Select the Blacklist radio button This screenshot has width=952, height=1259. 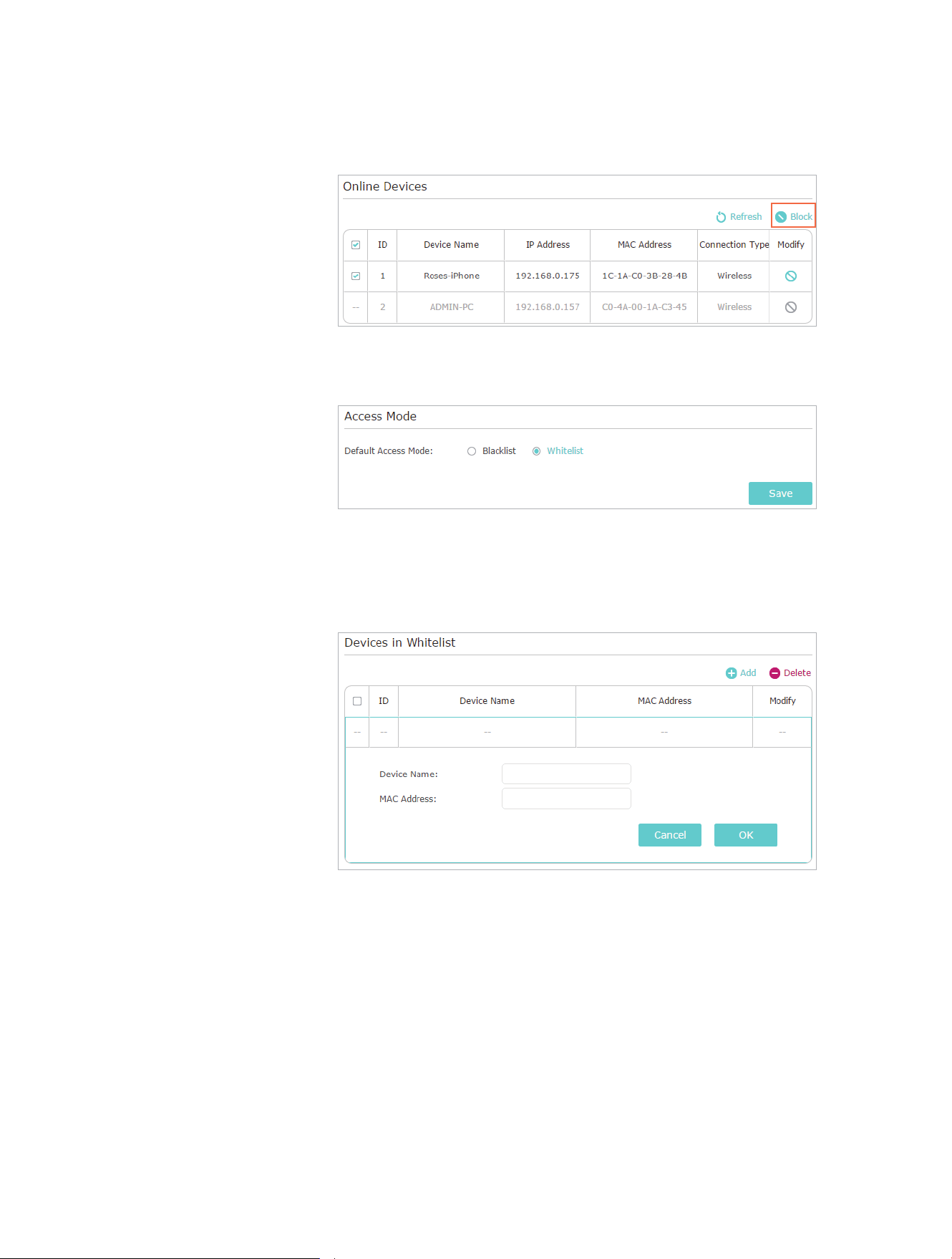[472, 451]
